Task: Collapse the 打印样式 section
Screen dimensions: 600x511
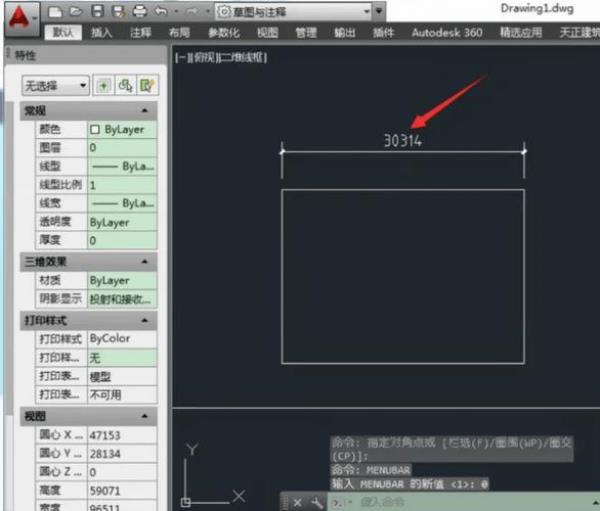Action: pos(145,320)
